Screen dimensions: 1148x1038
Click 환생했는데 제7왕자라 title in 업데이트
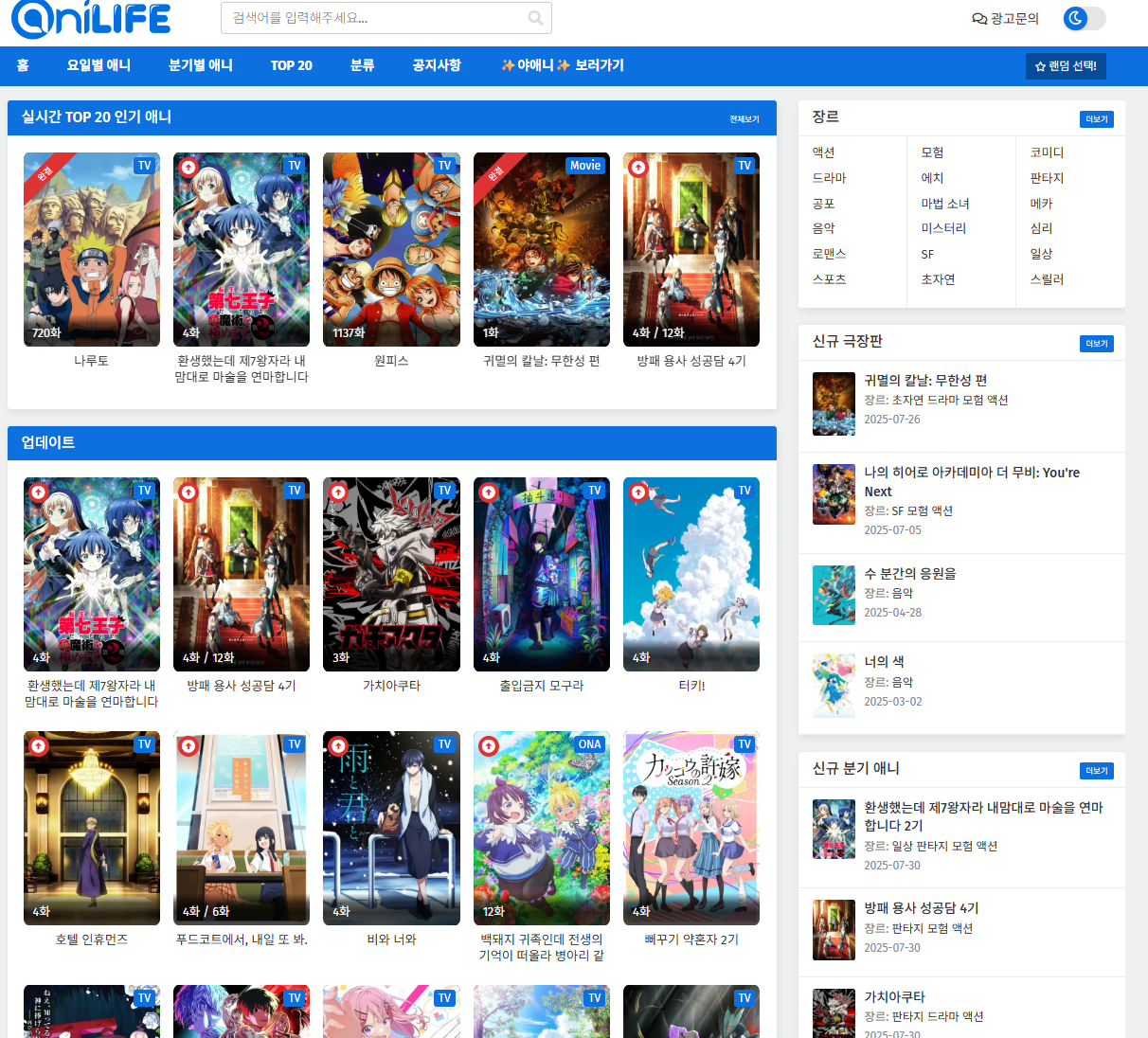tap(92, 693)
